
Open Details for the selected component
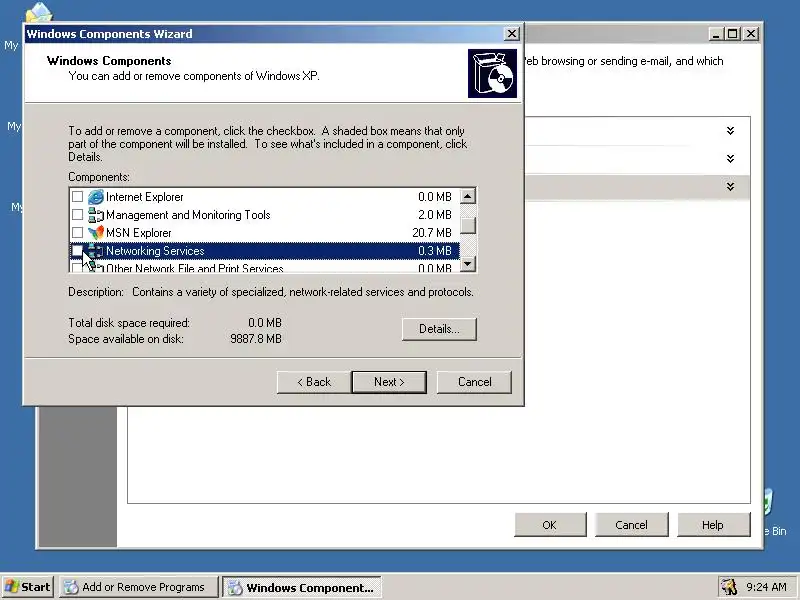(439, 329)
